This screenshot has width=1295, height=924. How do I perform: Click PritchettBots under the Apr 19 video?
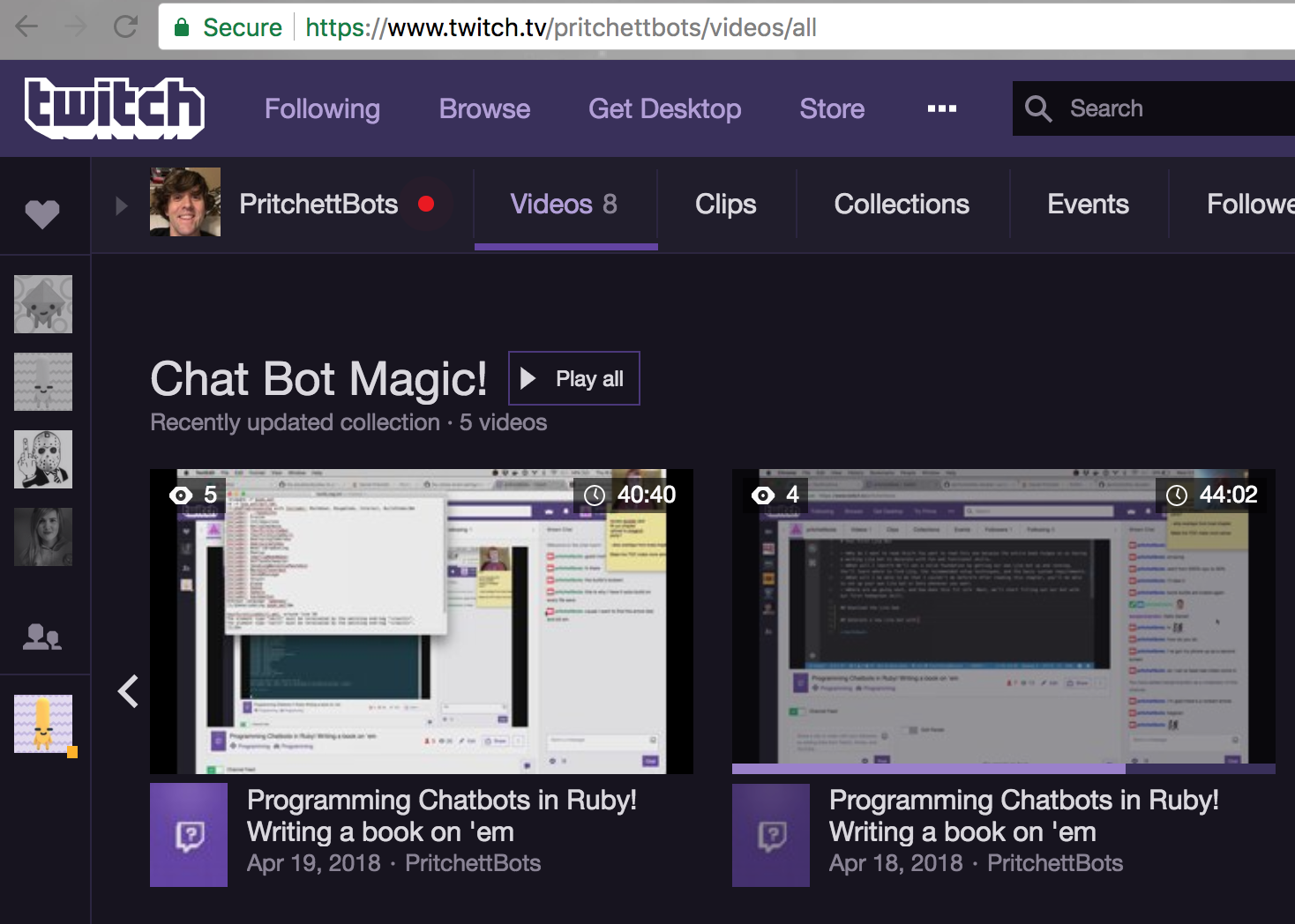(x=473, y=863)
